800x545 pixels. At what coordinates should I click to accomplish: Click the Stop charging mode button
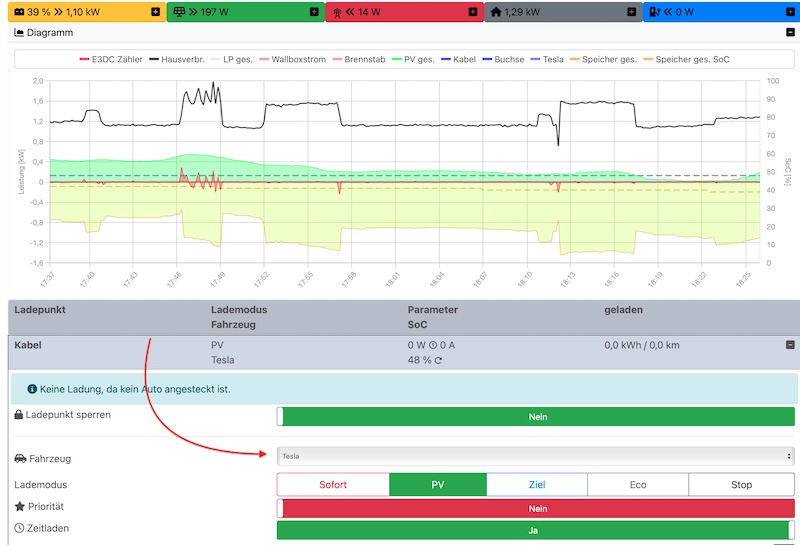click(x=741, y=485)
